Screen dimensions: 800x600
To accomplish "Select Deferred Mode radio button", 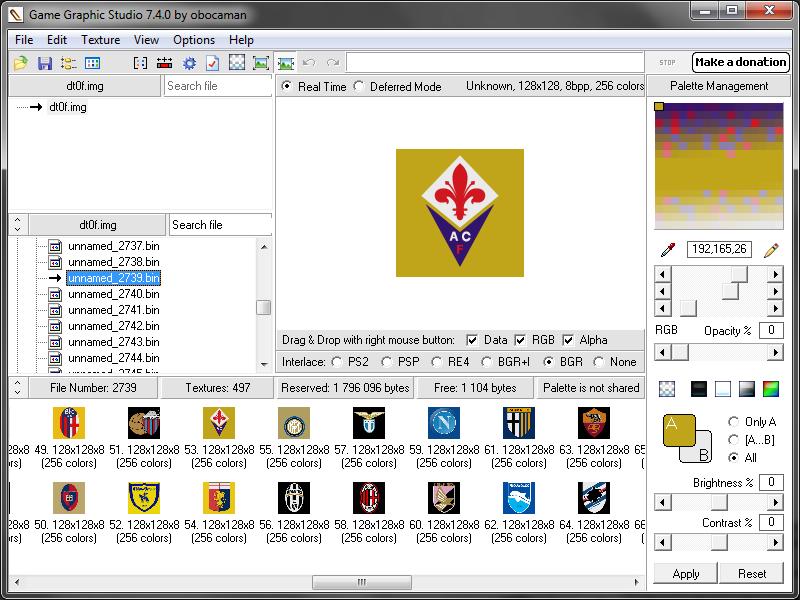I will [x=359, y=86].
